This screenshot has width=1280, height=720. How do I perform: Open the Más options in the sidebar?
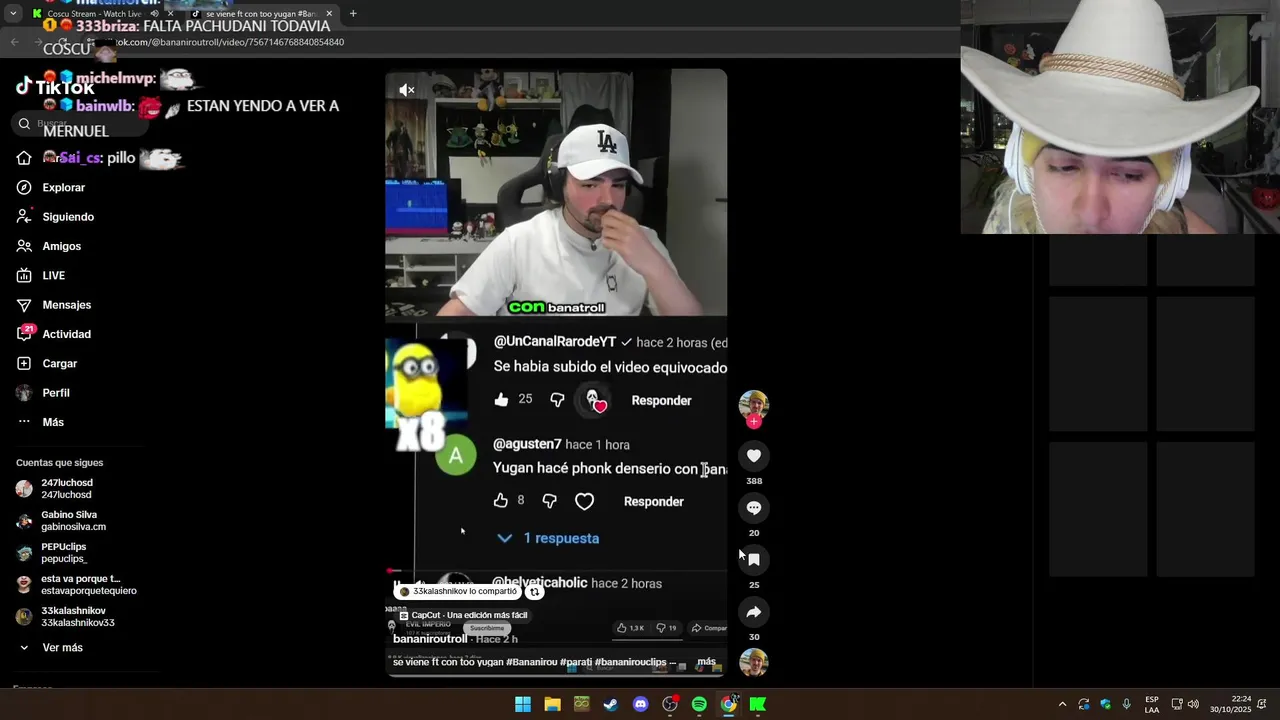(x=40, y=422)
